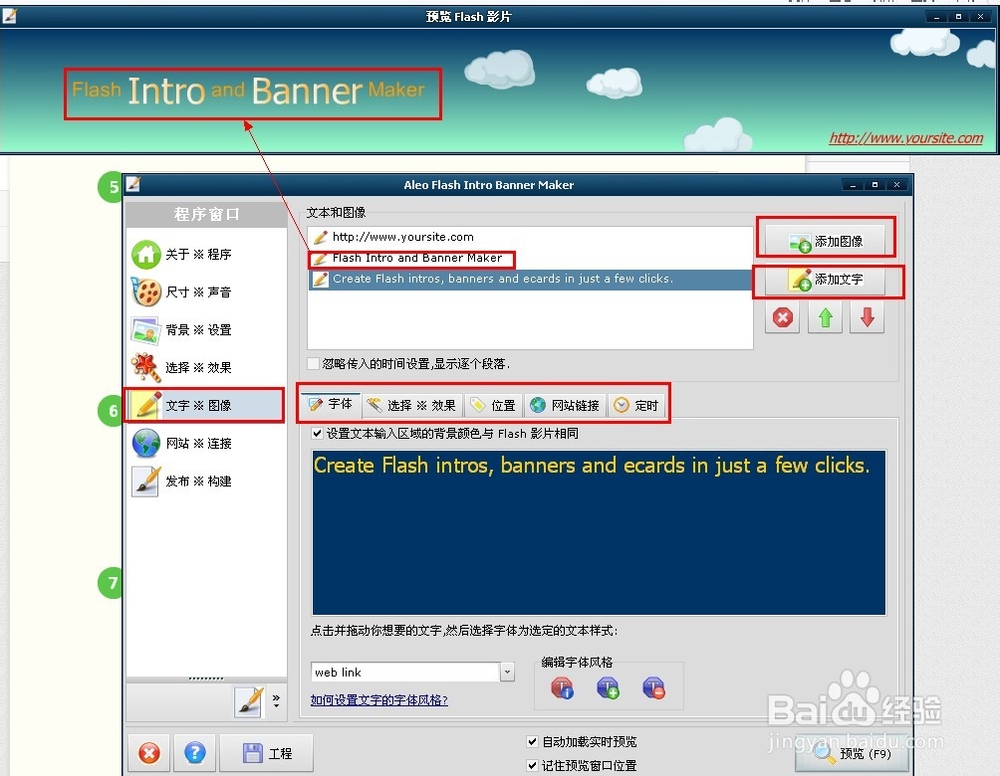Switch to the 网站链接 tab
This screenshot has width=1000, height=776.
pyautogui.click(x=565, y=406)
